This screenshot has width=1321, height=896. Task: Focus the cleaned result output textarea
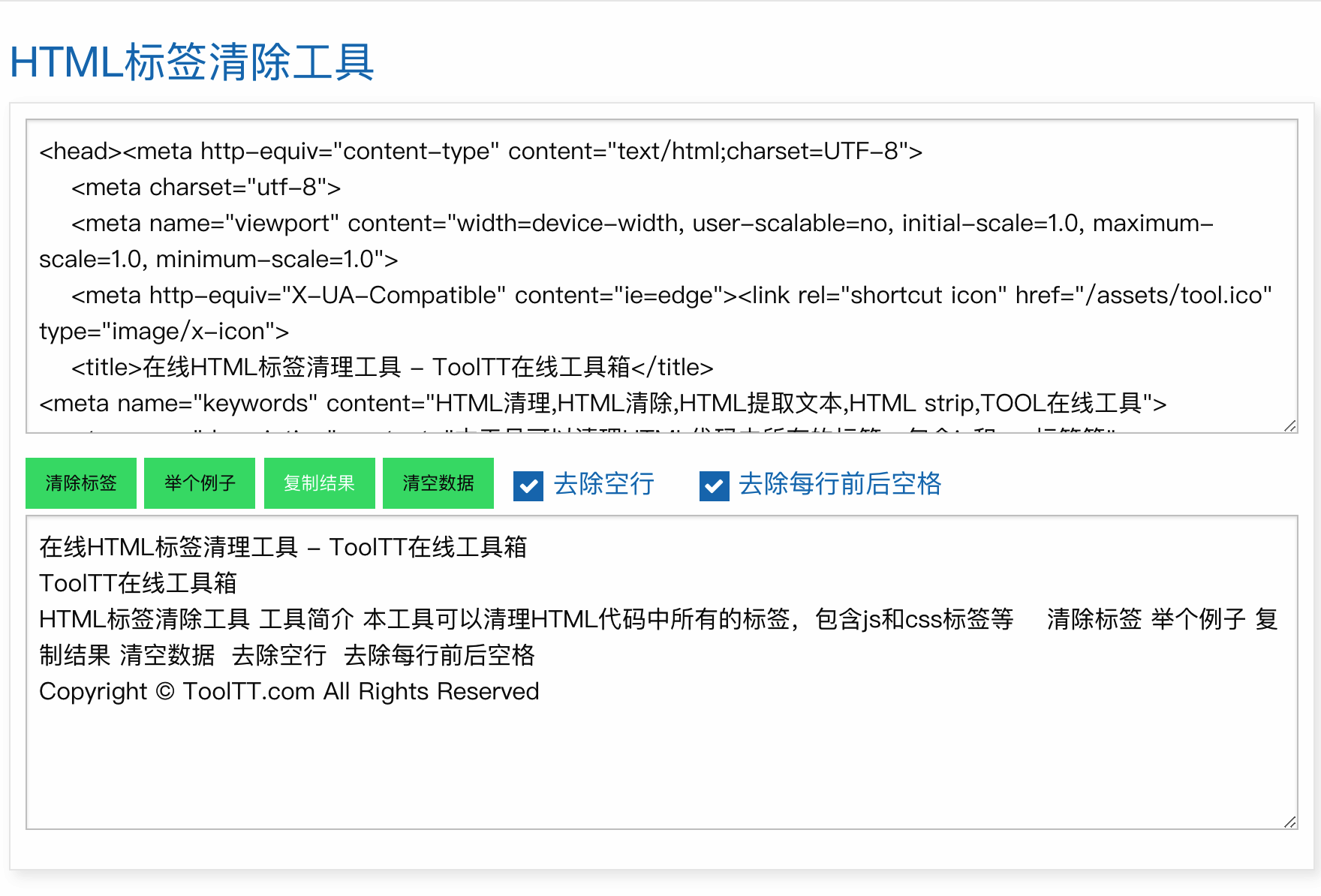(x=661, y=672)
